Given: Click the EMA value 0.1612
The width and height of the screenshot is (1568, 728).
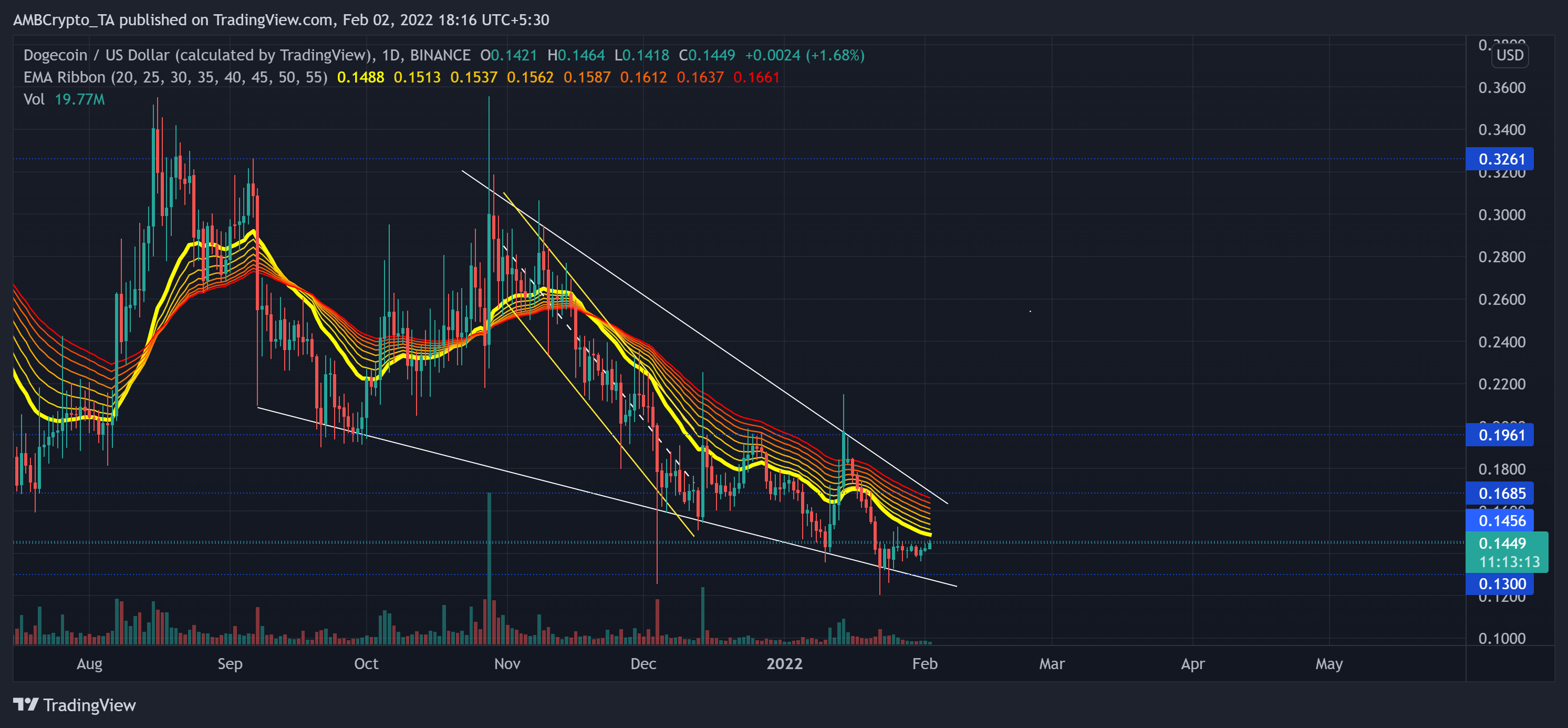Looking at the screenshot, I should point(643,77).
